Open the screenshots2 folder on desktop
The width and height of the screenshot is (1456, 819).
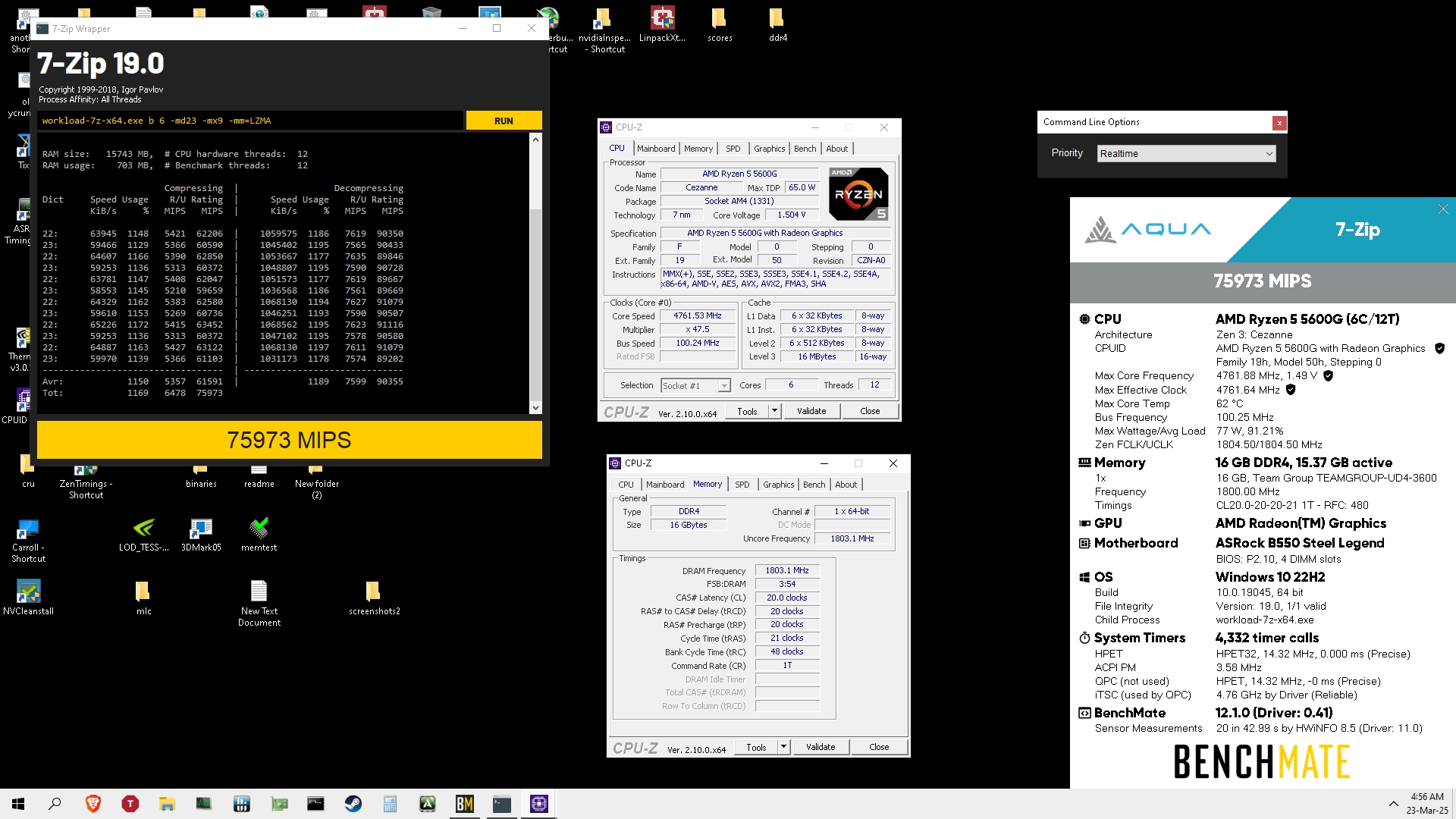[x=374, y=598]
